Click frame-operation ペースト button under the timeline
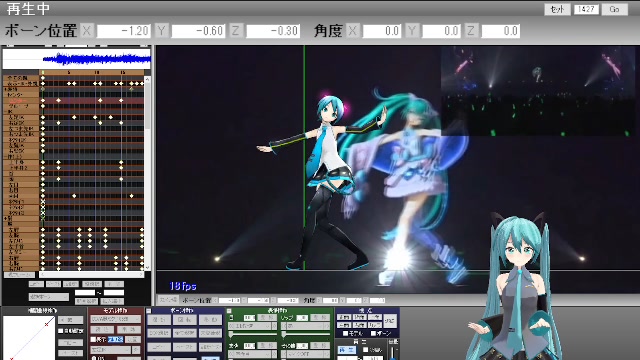Viewport: 640px width, 360px height. 53,284
